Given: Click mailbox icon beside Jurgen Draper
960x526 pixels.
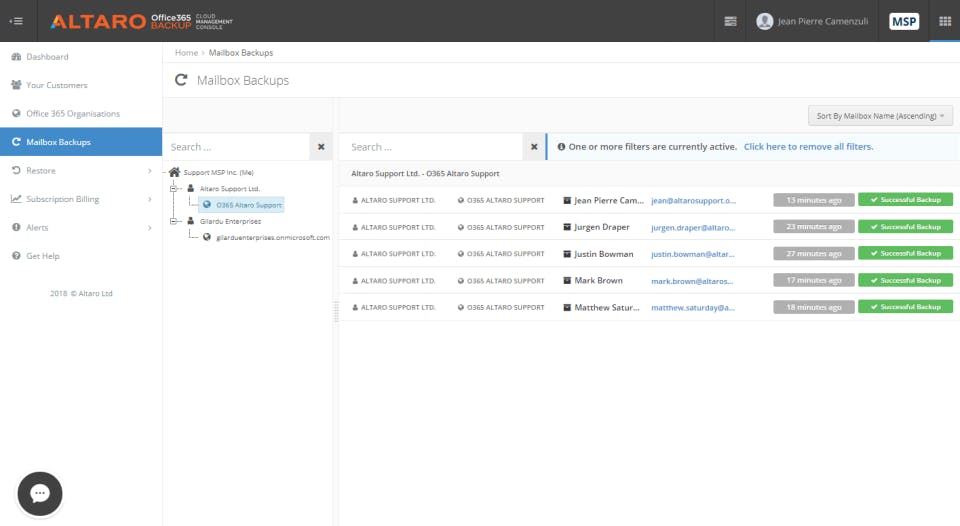Looking at the screenshot, I should coord(567,227).
